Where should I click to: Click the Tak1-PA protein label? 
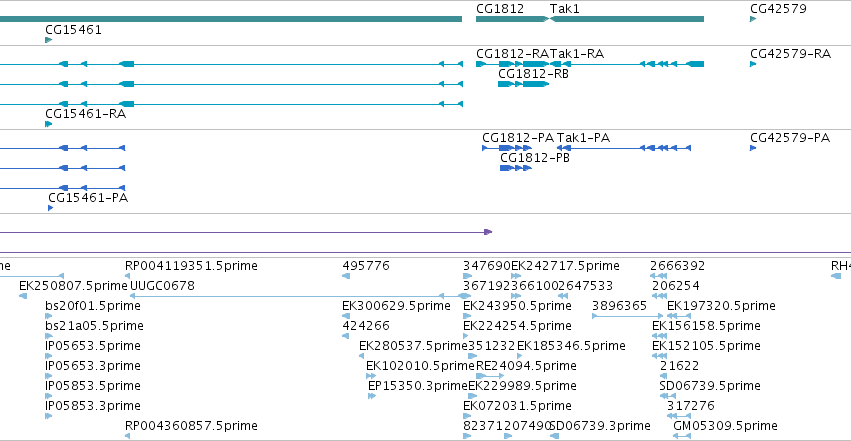click(x=583, y=138)
